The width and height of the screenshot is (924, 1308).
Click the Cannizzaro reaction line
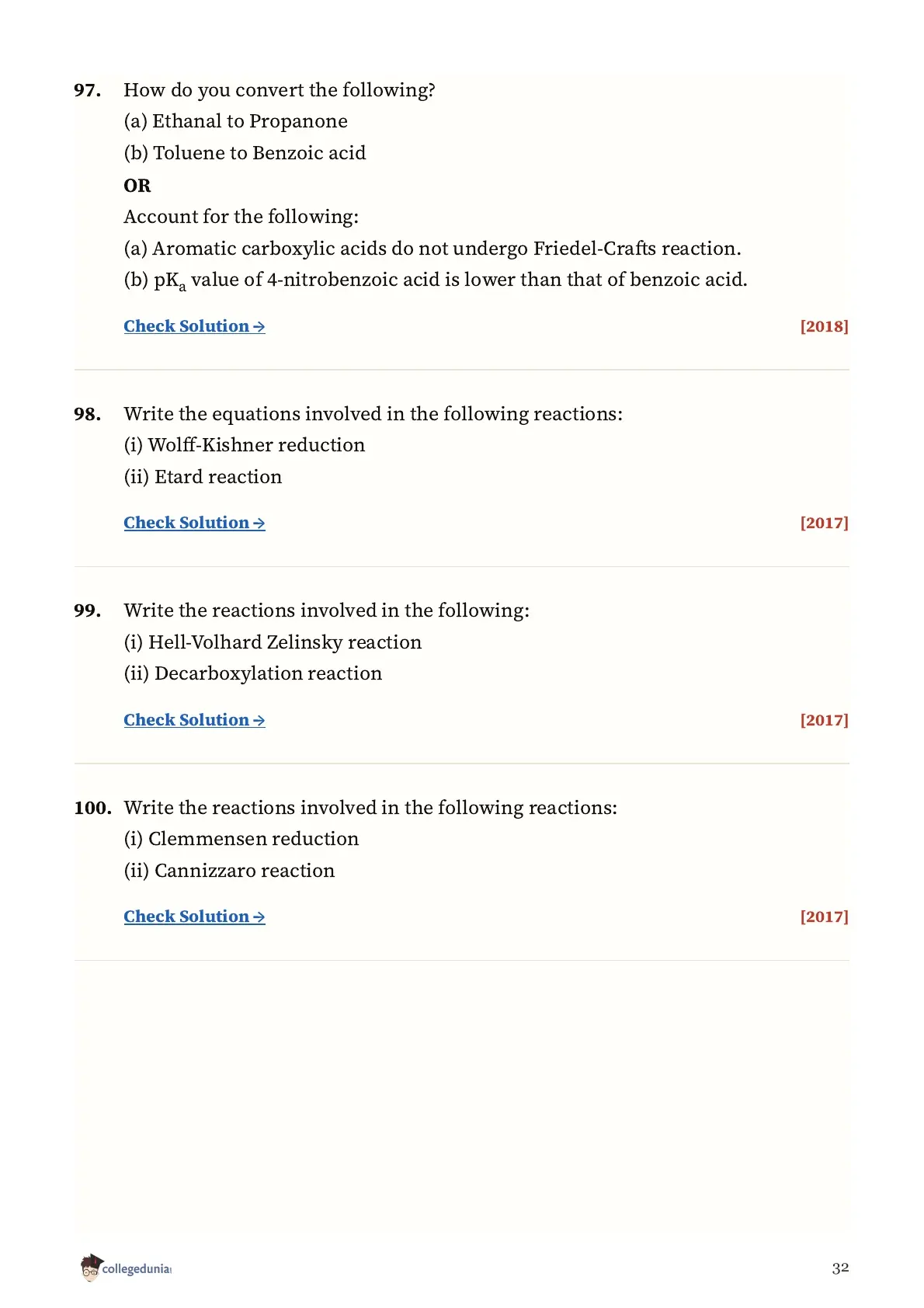point(229,871)
